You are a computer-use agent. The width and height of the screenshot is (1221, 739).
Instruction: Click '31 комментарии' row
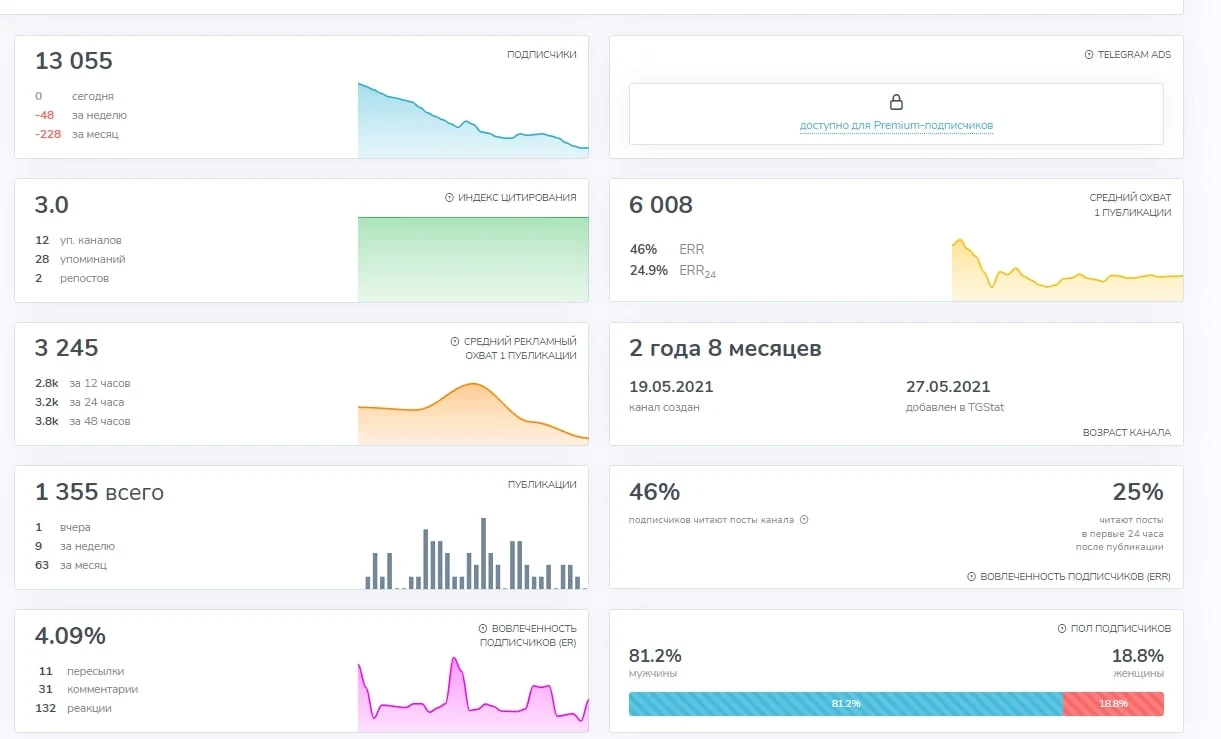click(x=88, y=689)
